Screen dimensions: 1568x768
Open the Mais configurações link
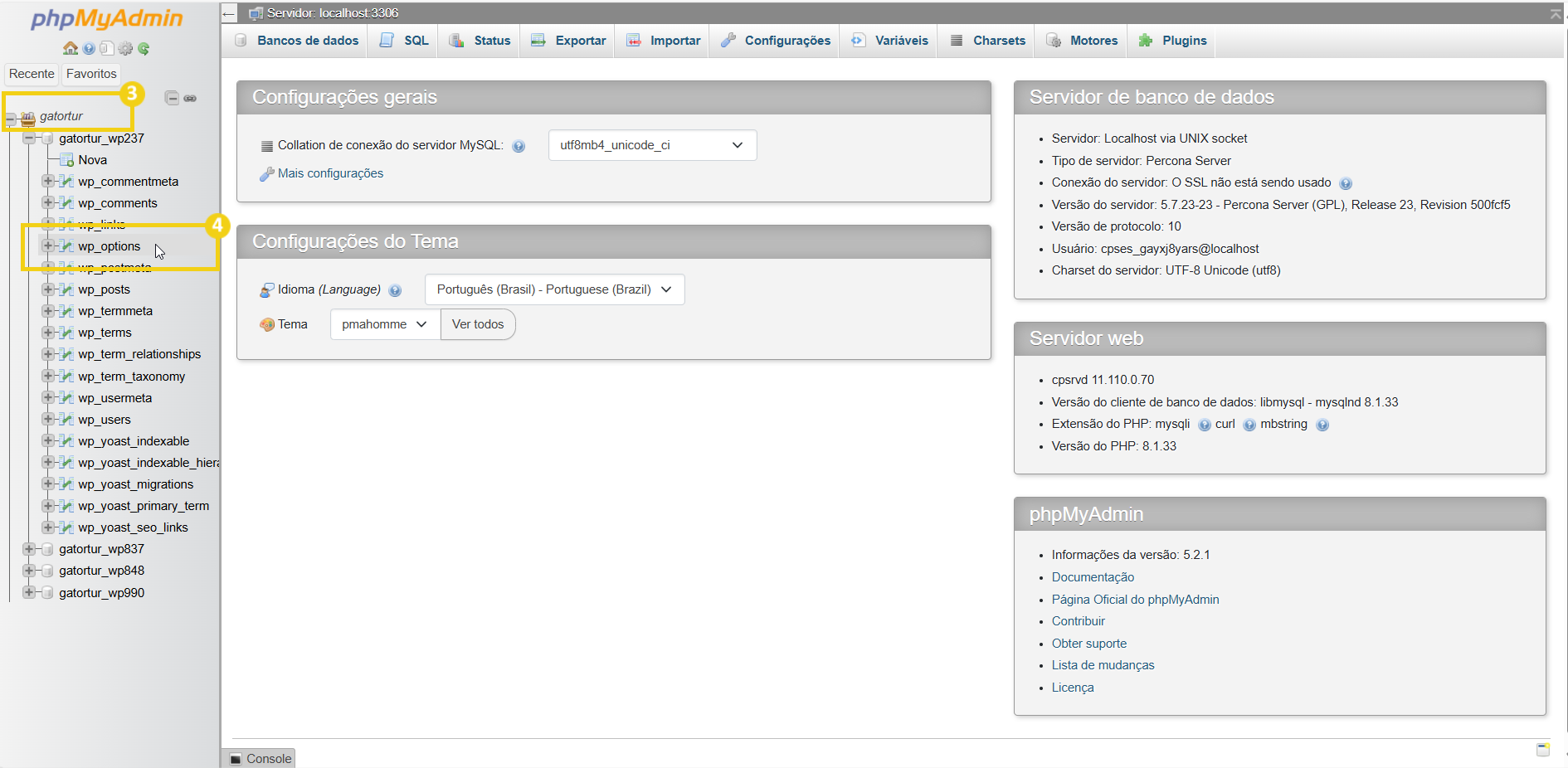(330, 173)
